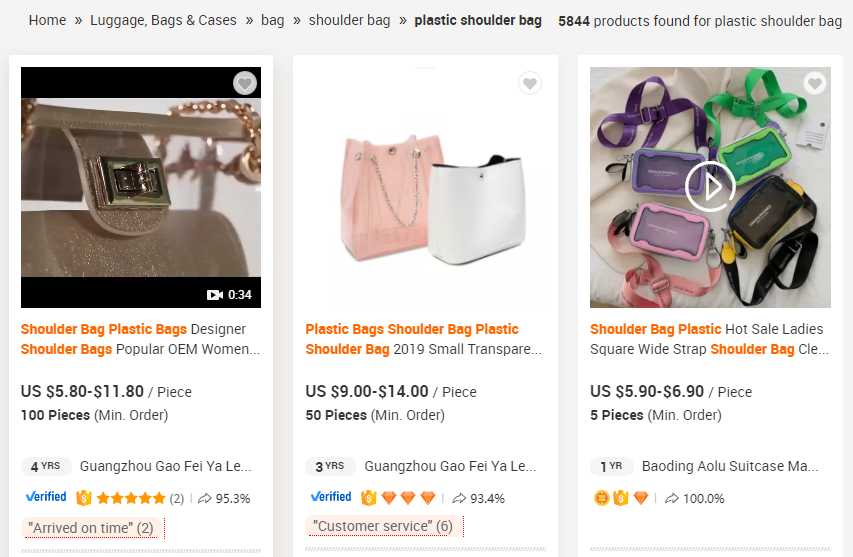
Task: Click the gold coin icon on Baoding supplier
Action: click(x=601, y=498)
